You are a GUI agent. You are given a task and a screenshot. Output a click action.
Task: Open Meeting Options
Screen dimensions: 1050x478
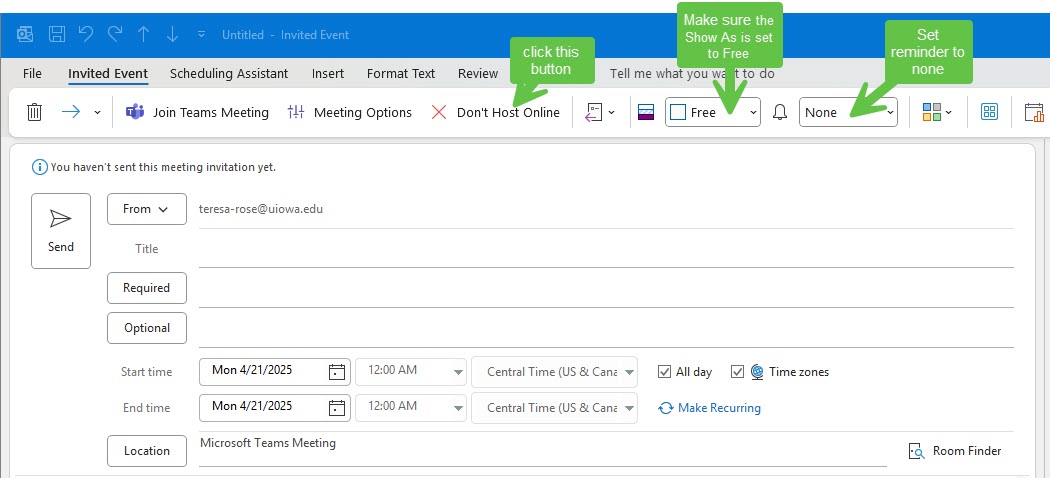pos(350,112)
